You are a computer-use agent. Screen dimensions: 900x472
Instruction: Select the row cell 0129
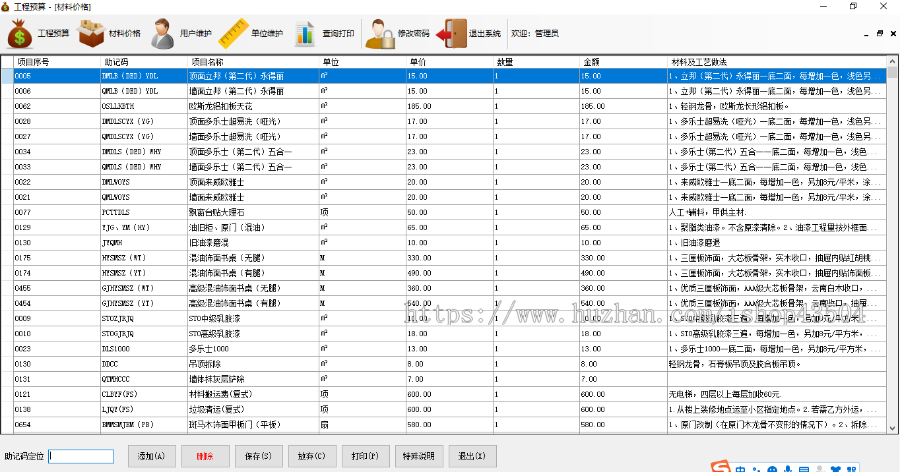57,227
